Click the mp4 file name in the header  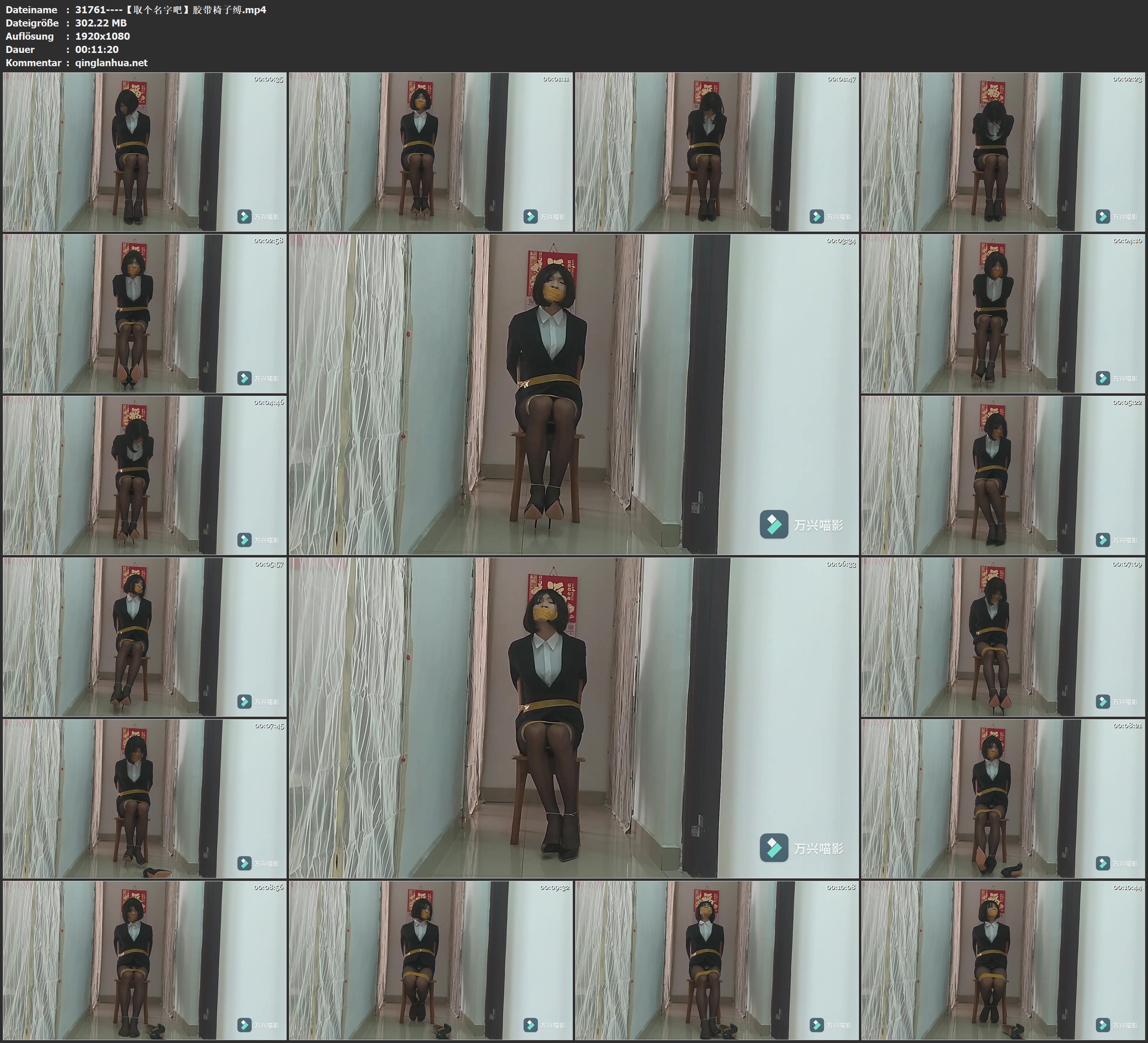(170, 9)
